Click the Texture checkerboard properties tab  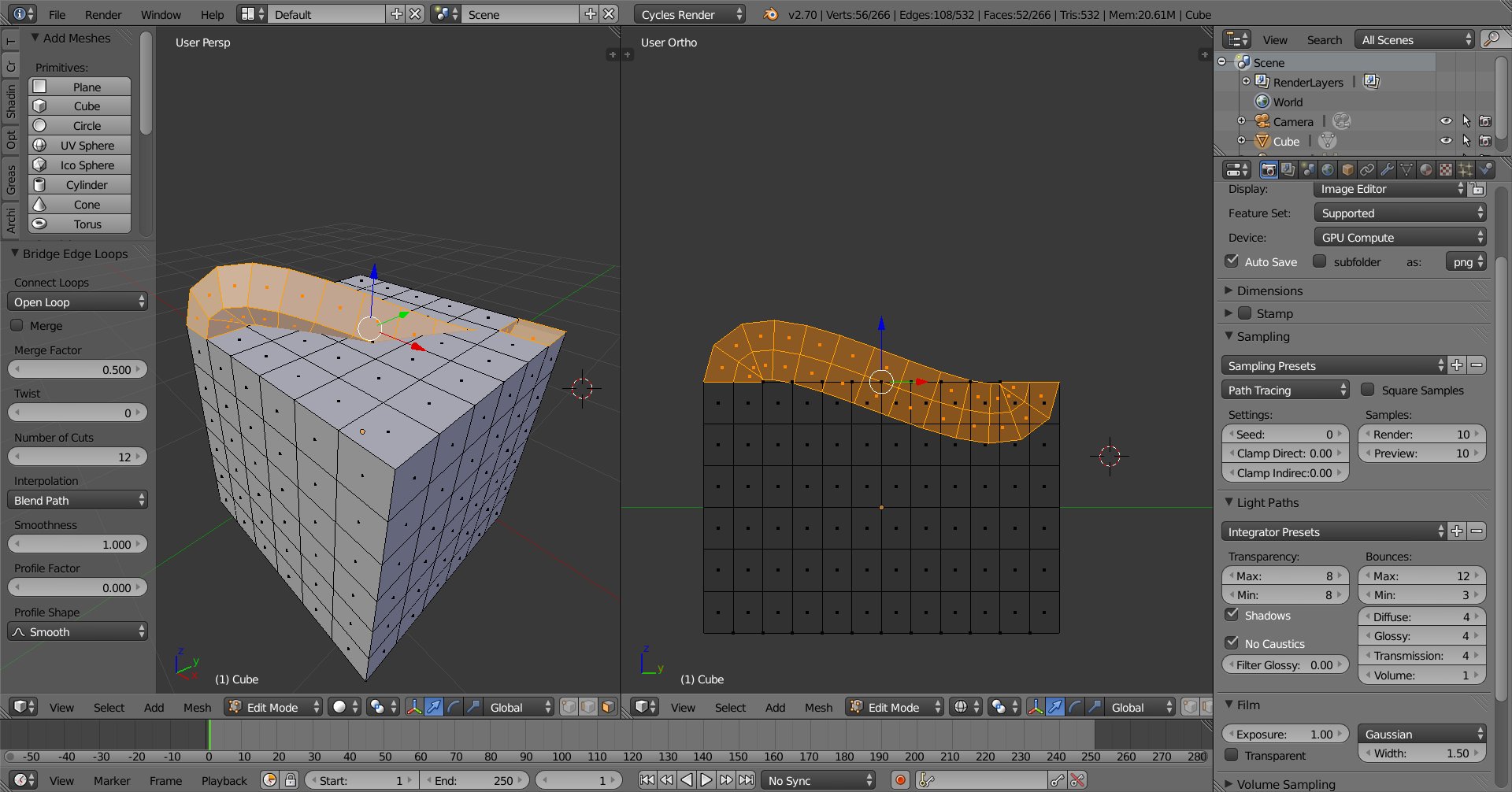point(1446,169)
